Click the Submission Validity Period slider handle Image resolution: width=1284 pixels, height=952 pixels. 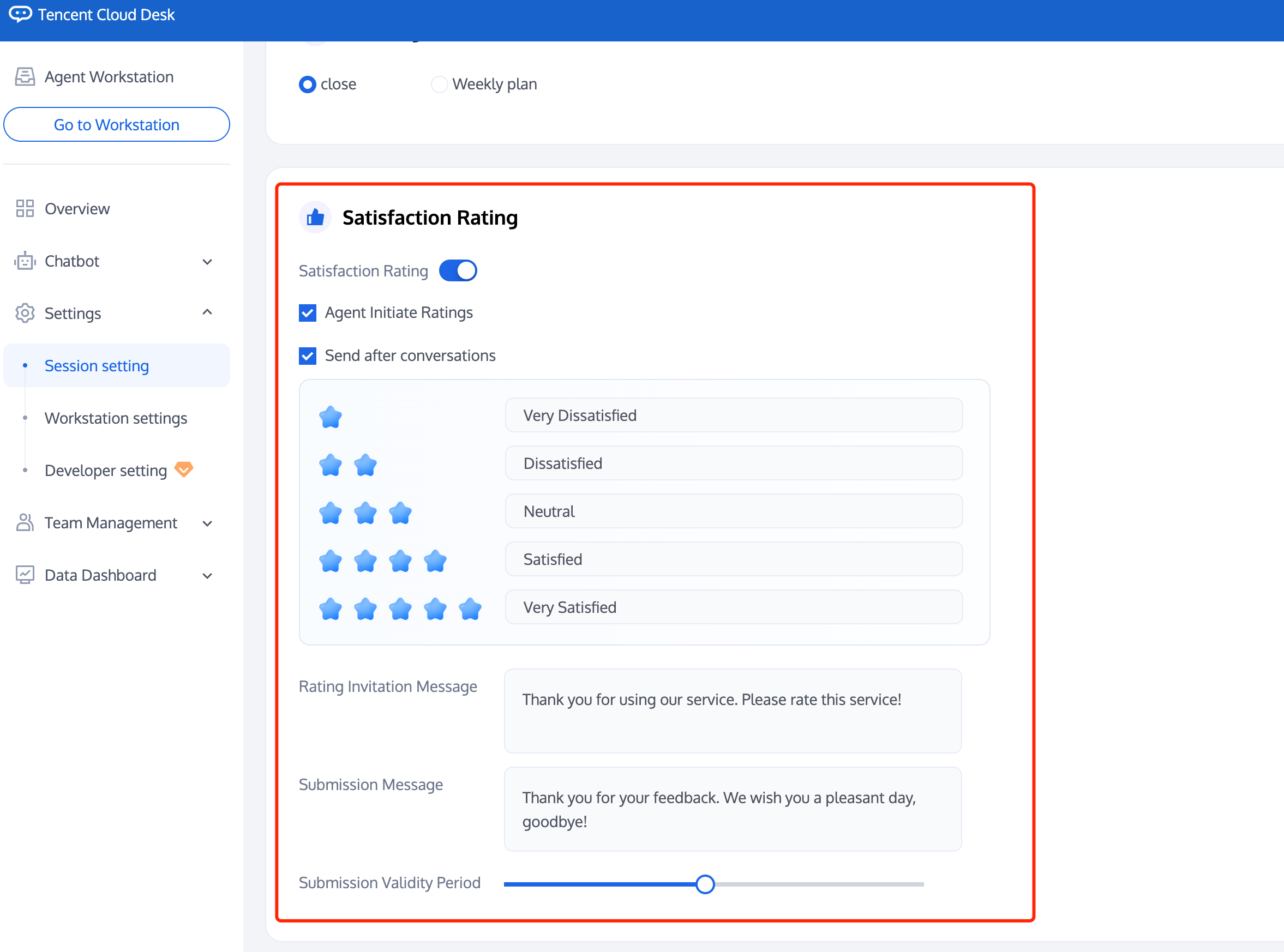pyautogui.click(x=705, y=883)
